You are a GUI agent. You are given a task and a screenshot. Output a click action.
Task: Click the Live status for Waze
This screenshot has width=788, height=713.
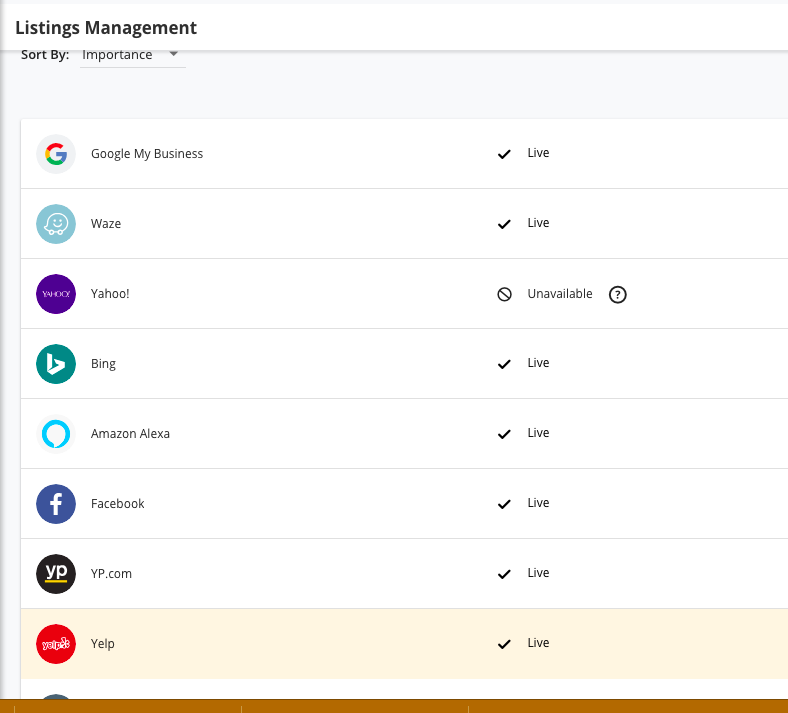point(538,224)
